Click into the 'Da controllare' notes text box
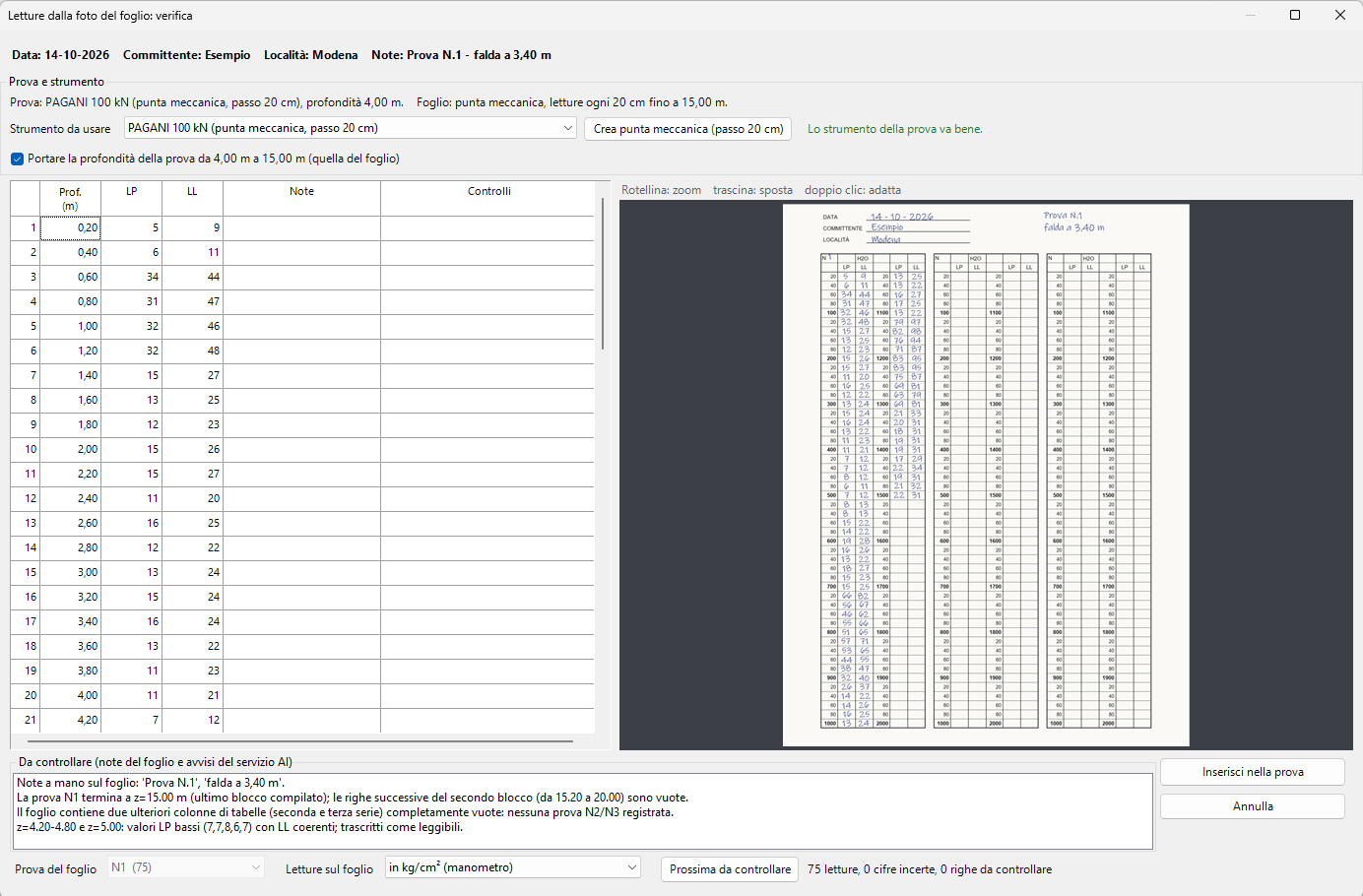Image resolution: width=1363 pixels, height=896 pixels. (585, 811)
